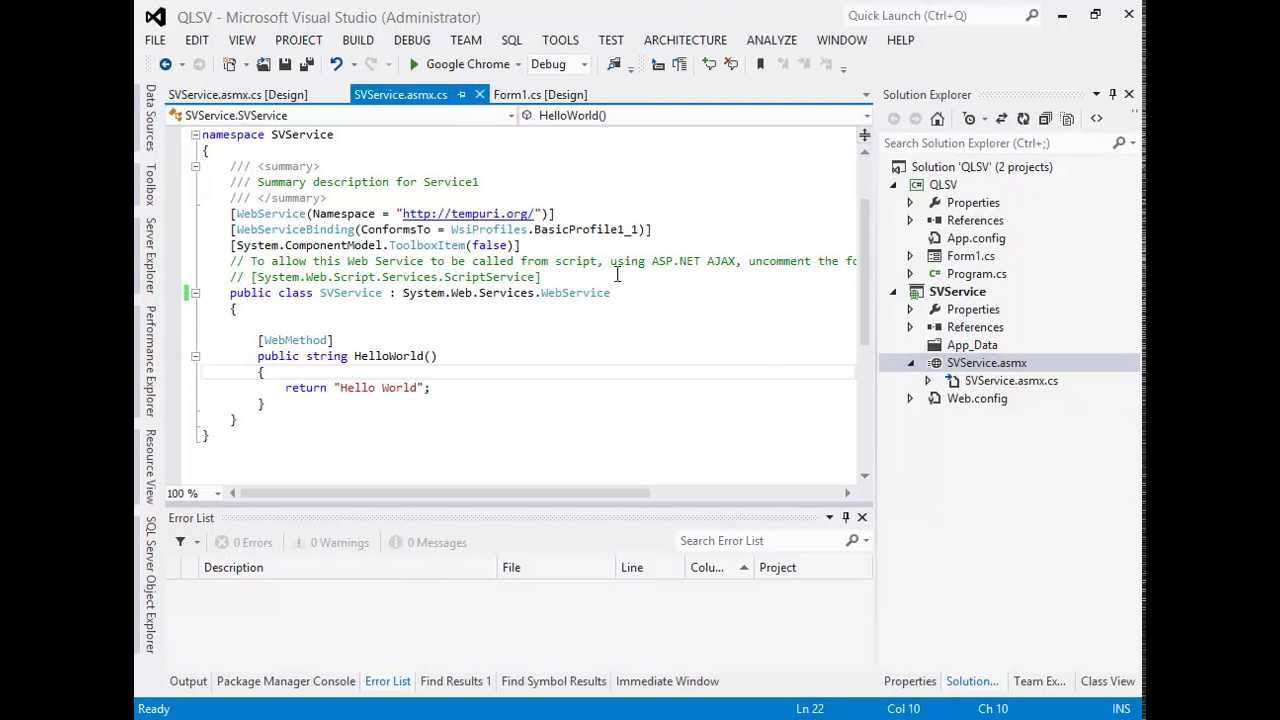Viewport: 1280px width, 720px height.
Task: Collapse the summary comment outlining region
Action: coord(195,166)
